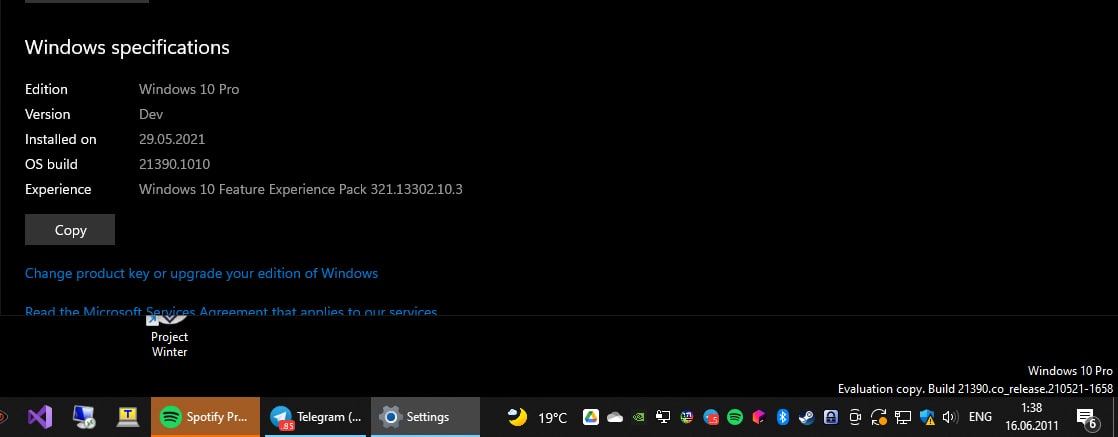This screenshot has width=1118, height=437.
Task: Open the remote computer connection taskbar icon
Action: click(x=84, y=416)
